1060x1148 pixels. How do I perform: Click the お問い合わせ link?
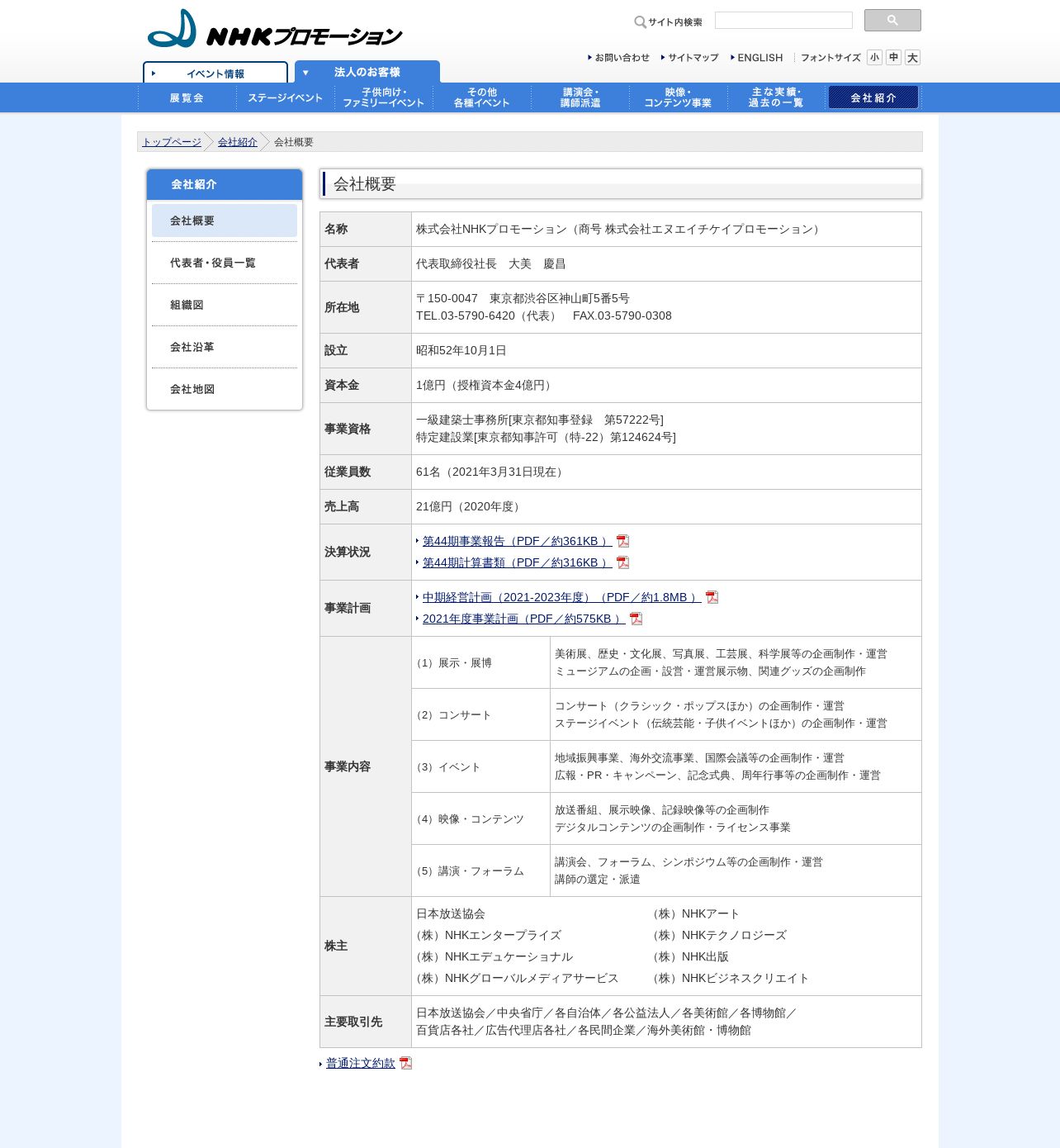pyautogui.click(x=619, y=58)
